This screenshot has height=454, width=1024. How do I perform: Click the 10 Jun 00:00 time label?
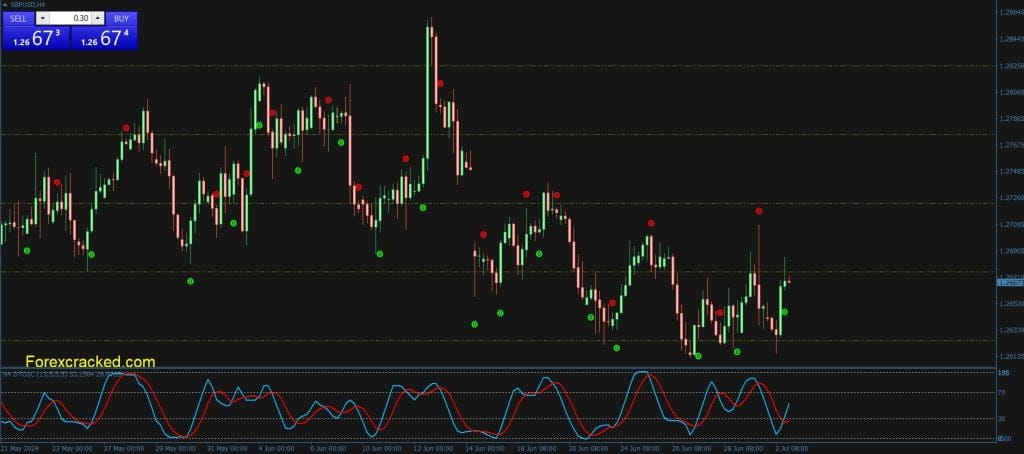[x=381, y=449]
